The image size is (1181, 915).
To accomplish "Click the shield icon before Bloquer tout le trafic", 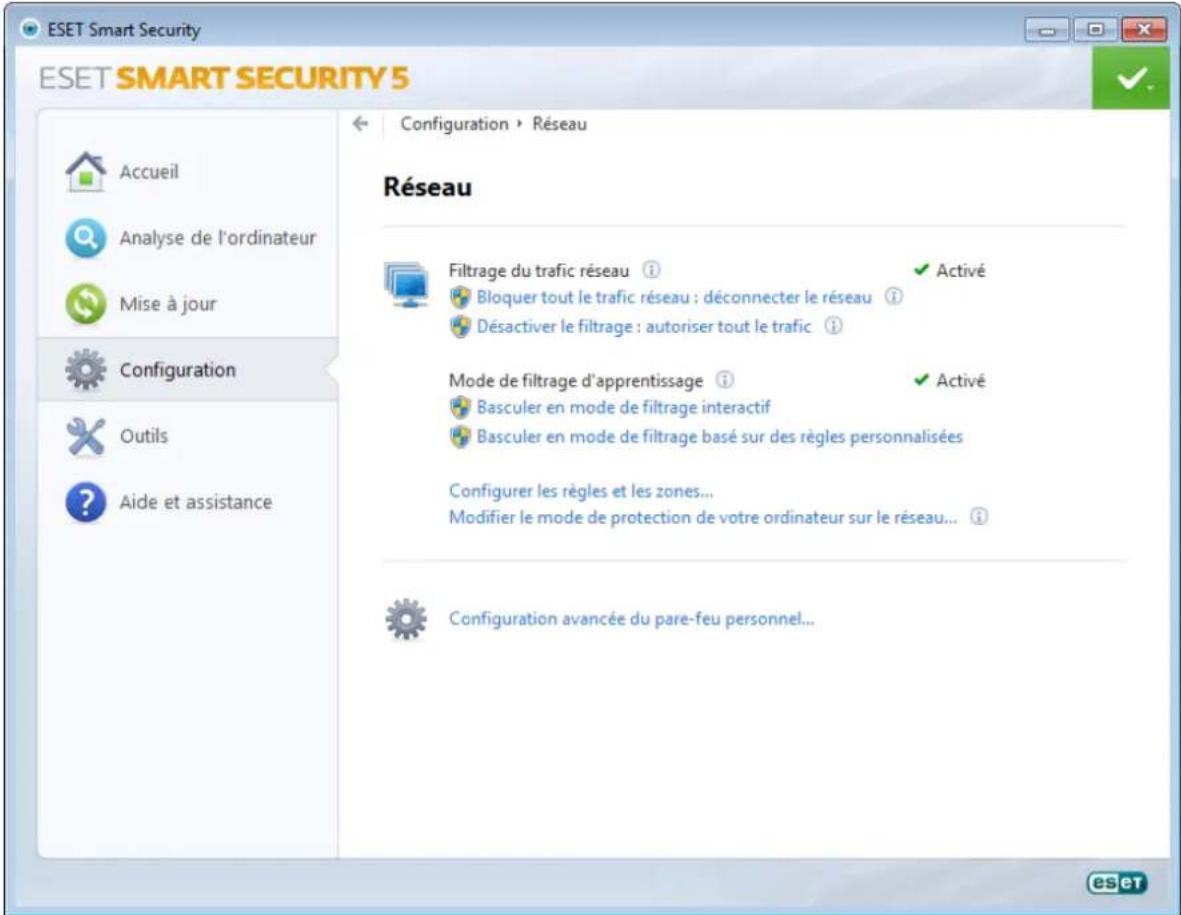I will [460, 297].
